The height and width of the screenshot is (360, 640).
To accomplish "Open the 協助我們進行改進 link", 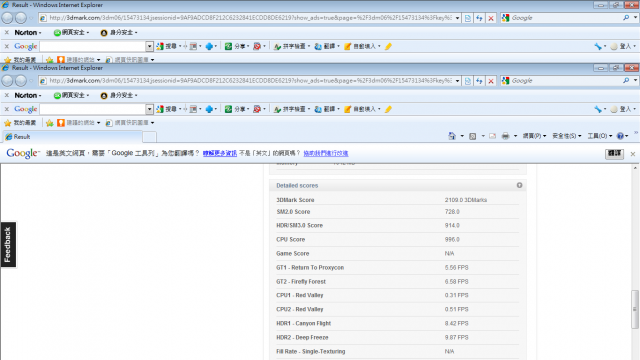I will tap(326, 153).
